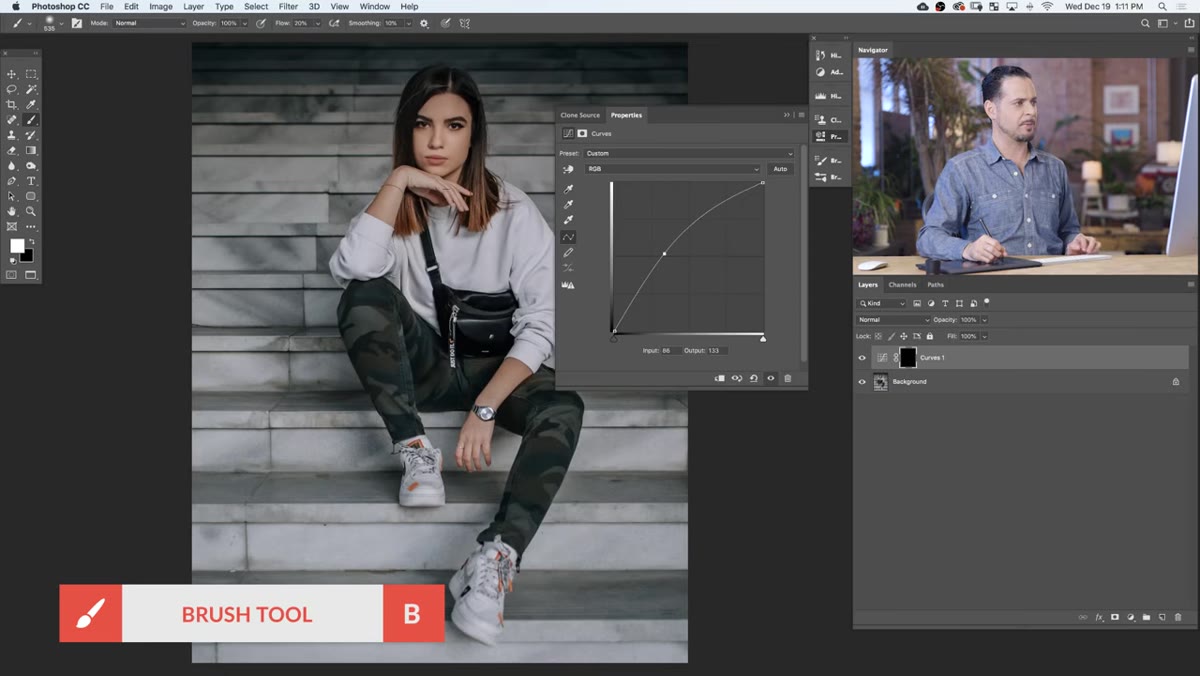Image resolution: width=1200 pixels, height=676 pixels.
Task: Delete the Curves adjustment layer from Properties
Action: 787,378
